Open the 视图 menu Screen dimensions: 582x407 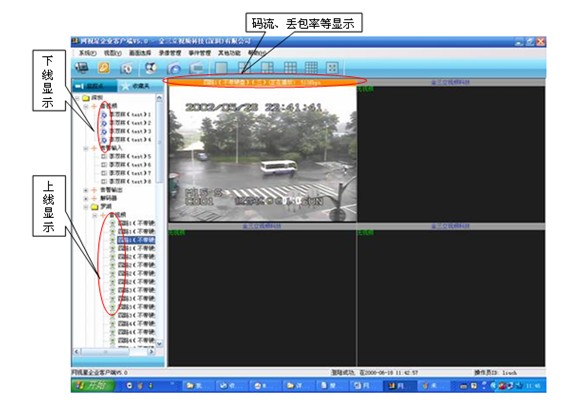(x=112, y=53)
